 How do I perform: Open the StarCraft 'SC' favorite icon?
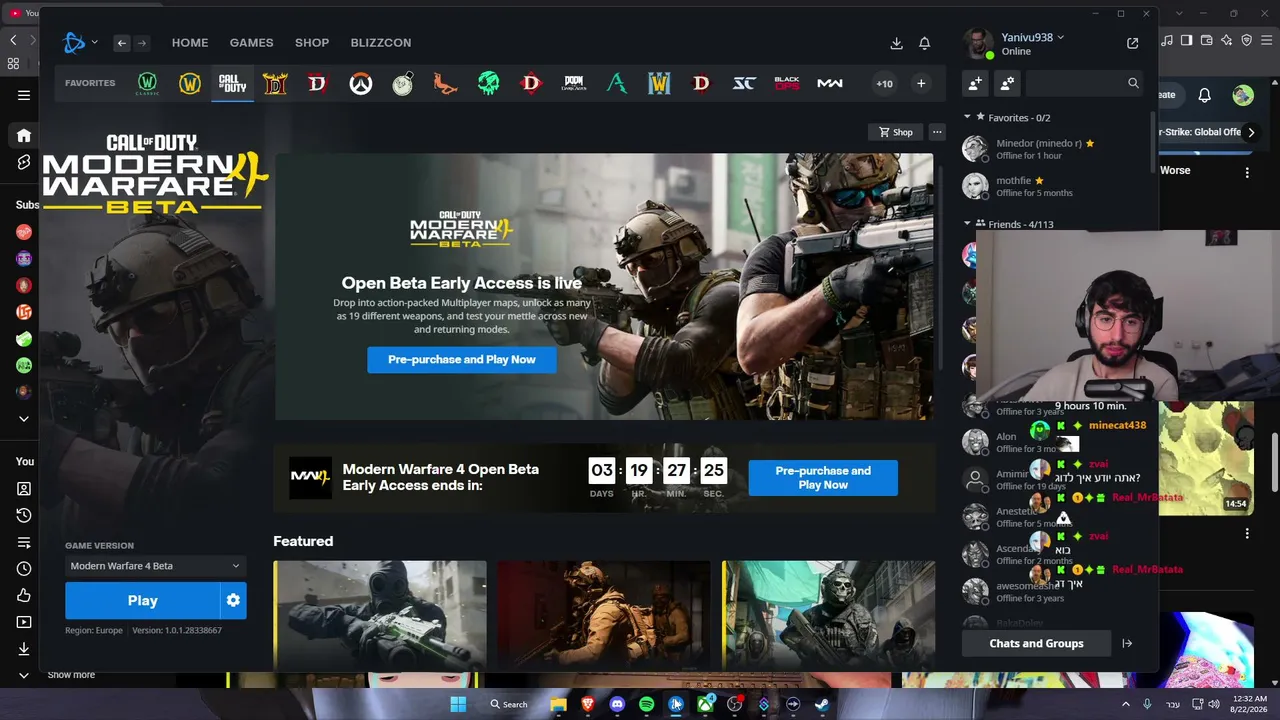744,83
